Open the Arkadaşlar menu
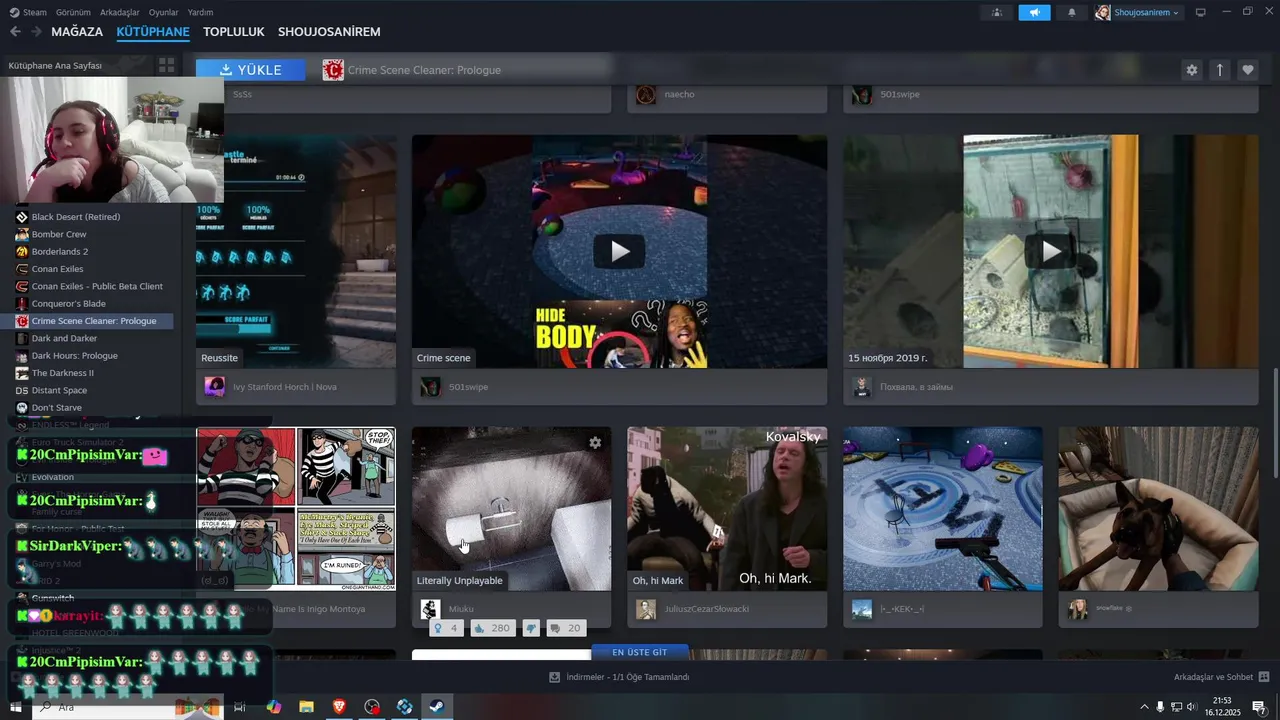 [120, 13]
